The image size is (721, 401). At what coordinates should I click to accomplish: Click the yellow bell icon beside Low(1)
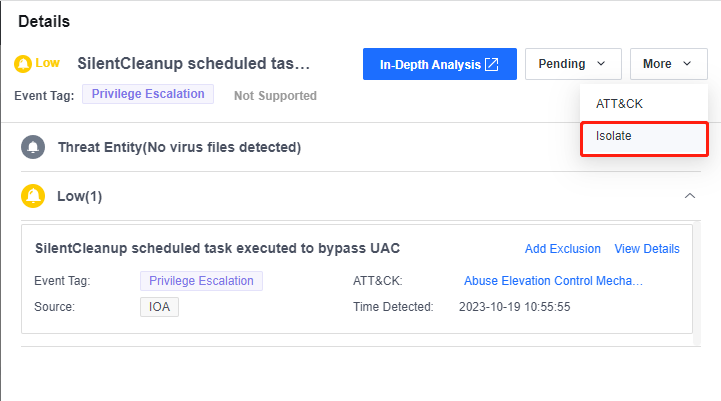pyautogui.click(x=33, y=196)
